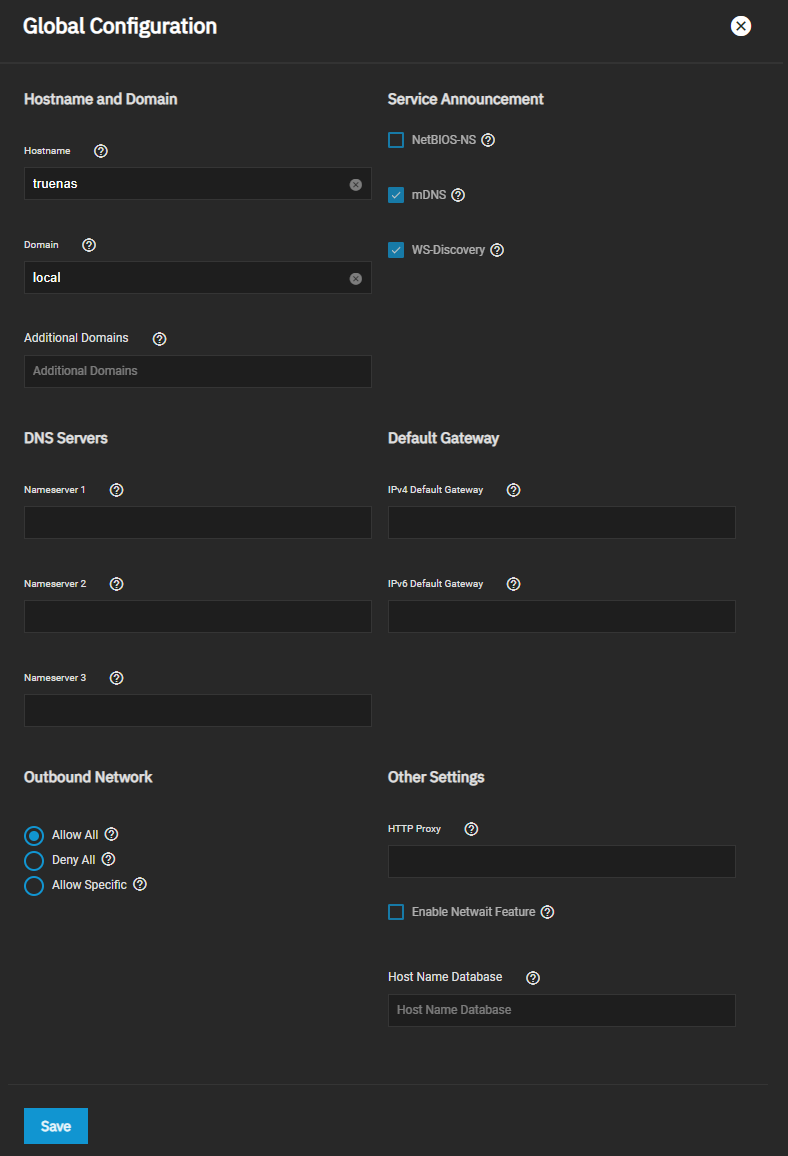Open the Host Name Database help icon
The height and width of the screenshot is (1156, 788).
tap(533, 978)
